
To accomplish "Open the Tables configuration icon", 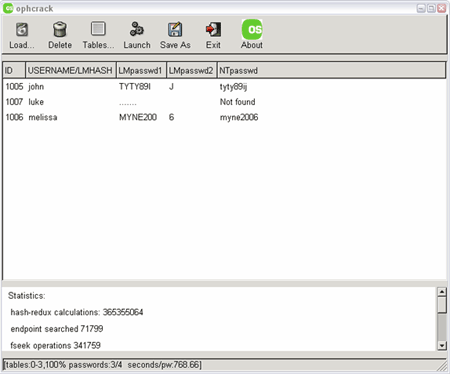I will pyautogui.click(x=98, y=29).
